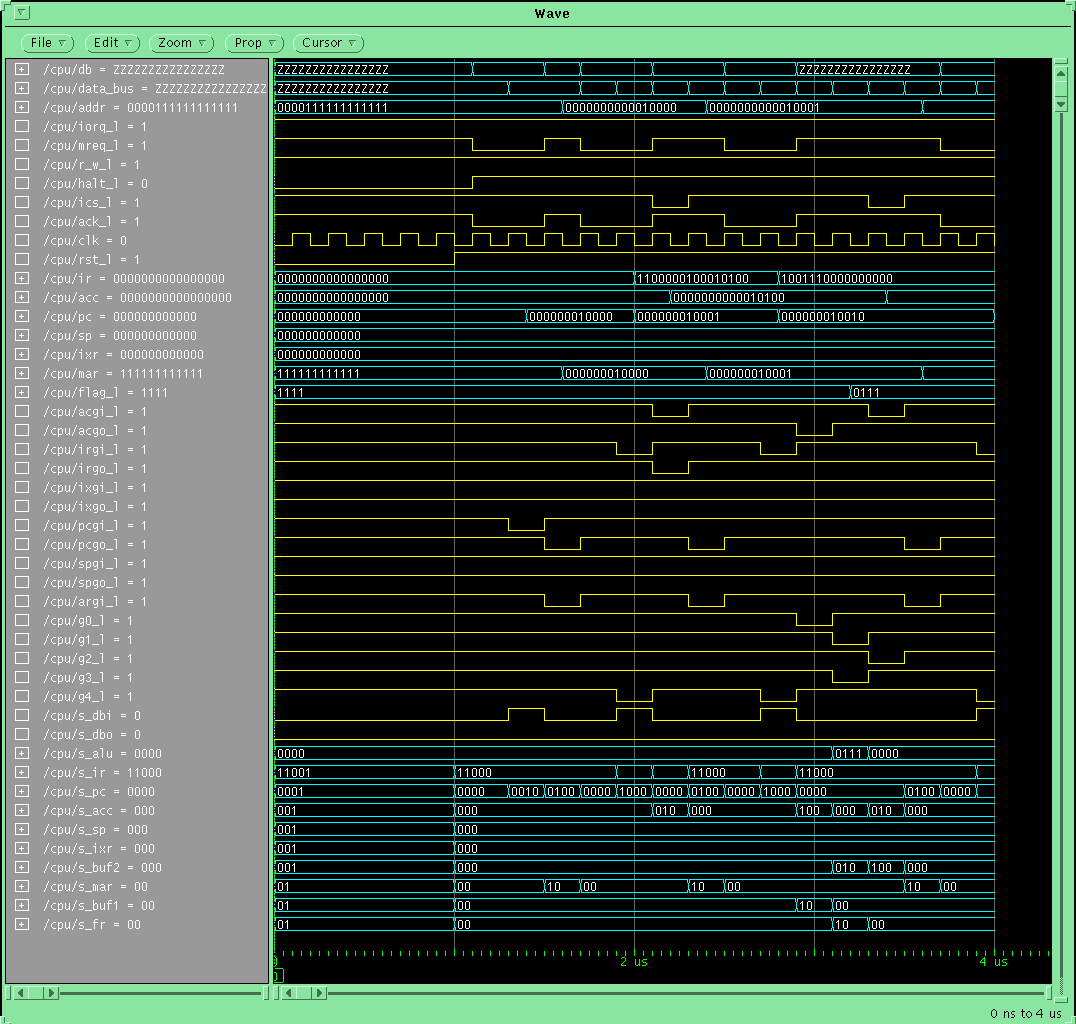Click the signal list horizontal scrollbar track
Screen dimensions: 1076x1024
click(x=161, y=993)
